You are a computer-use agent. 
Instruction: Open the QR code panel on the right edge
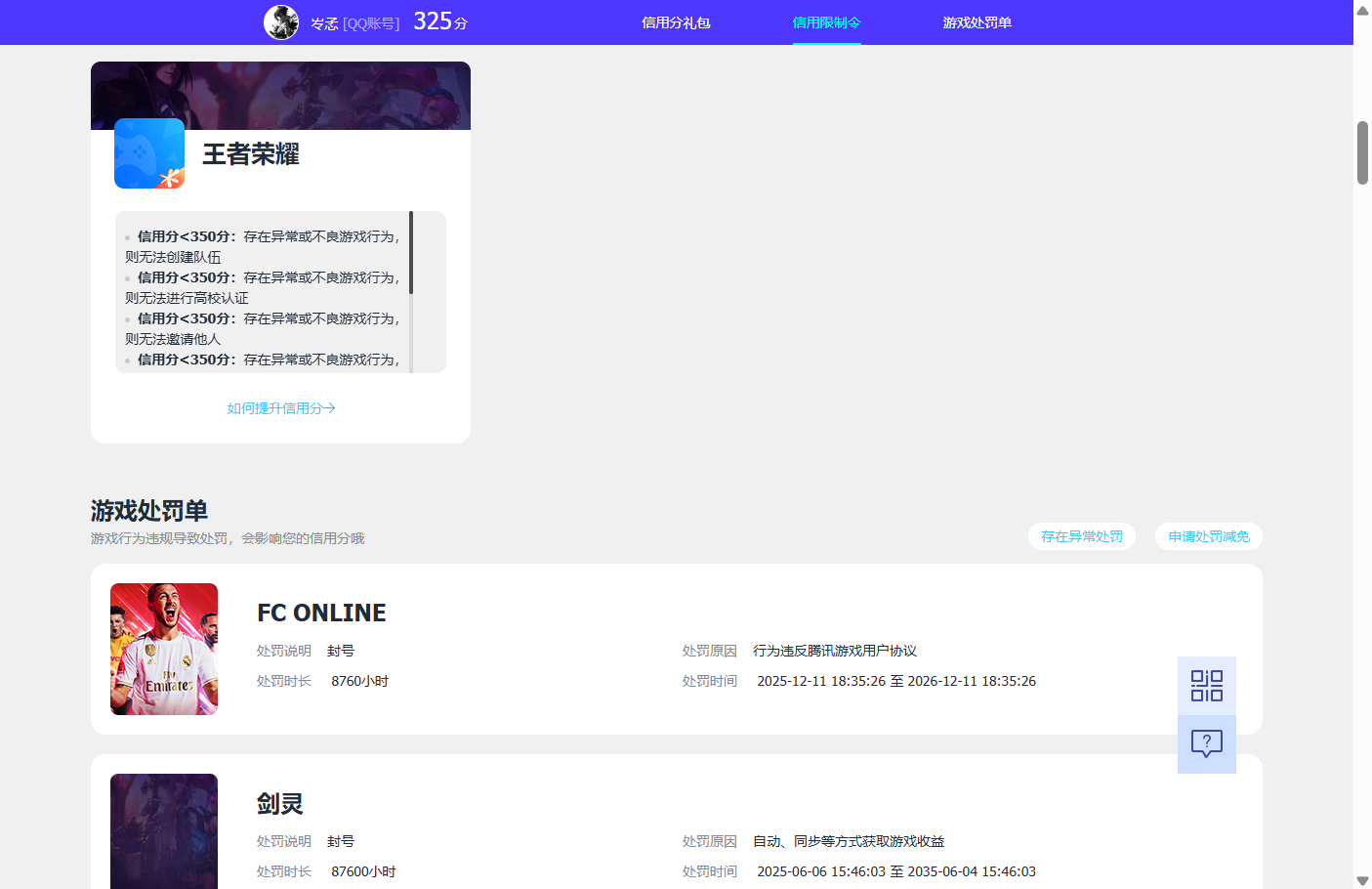[1207, 686]
